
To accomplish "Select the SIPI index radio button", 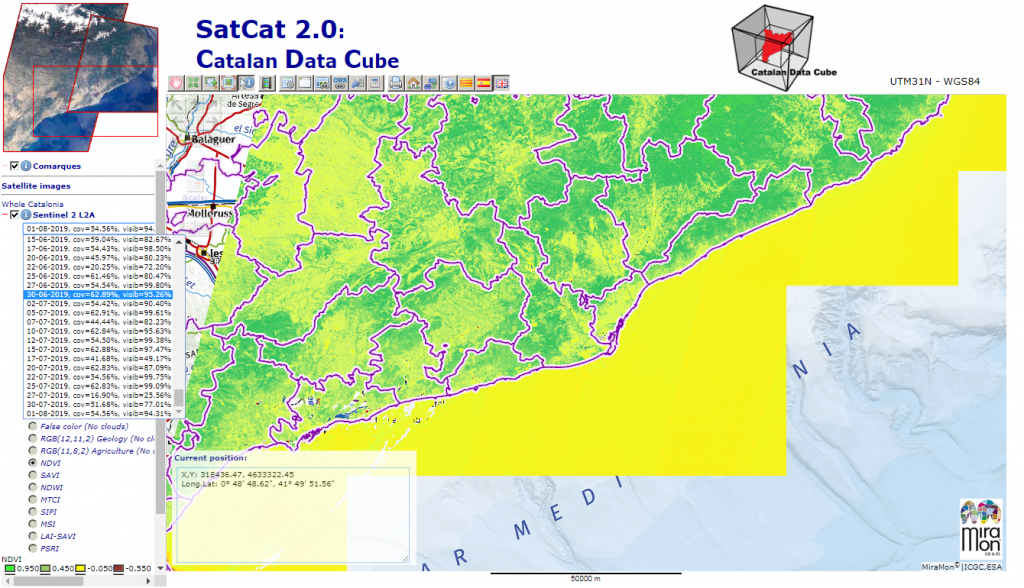I will (x=33, y=512).
